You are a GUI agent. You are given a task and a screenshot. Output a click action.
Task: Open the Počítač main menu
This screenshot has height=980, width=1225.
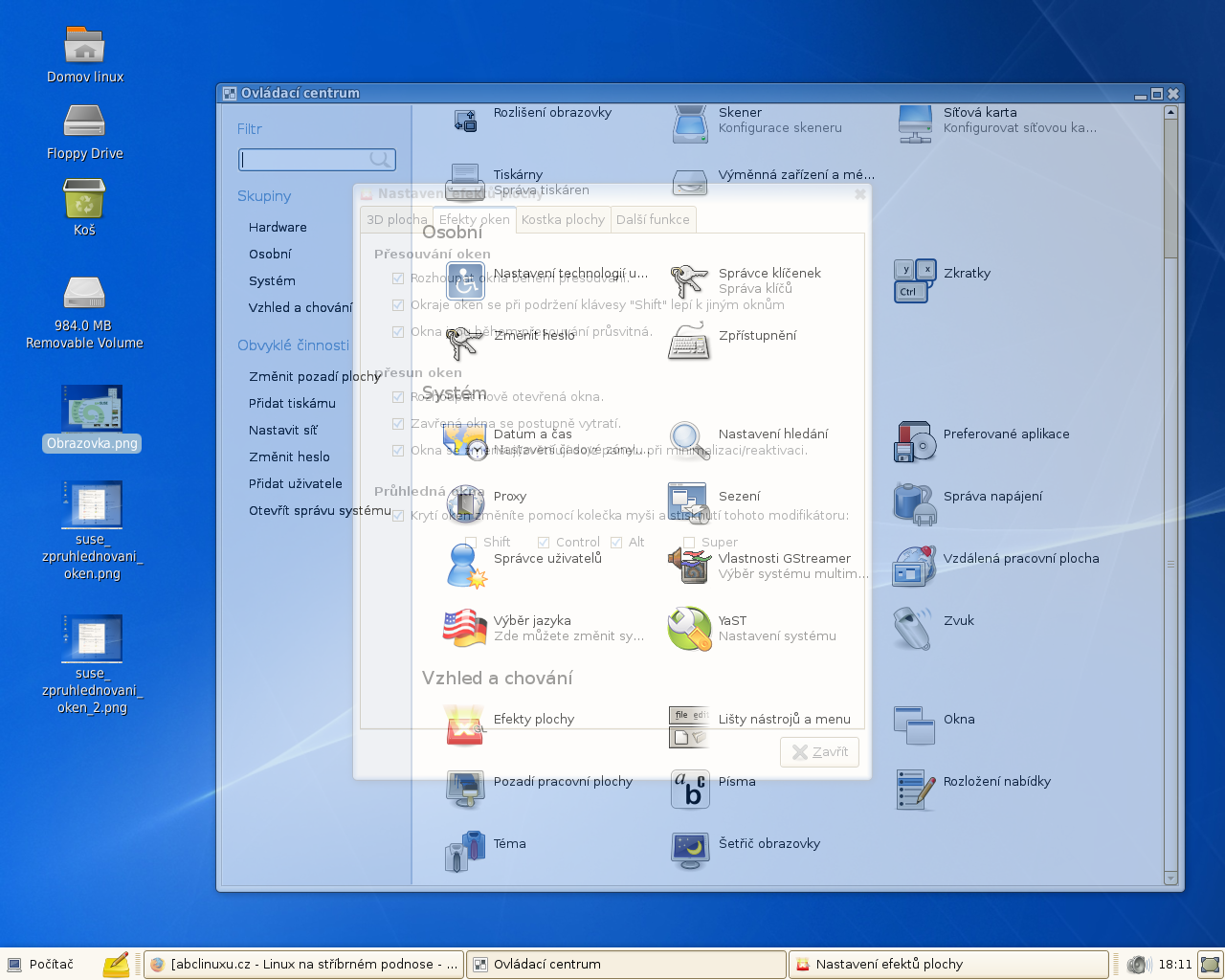(x=40, y=965)
